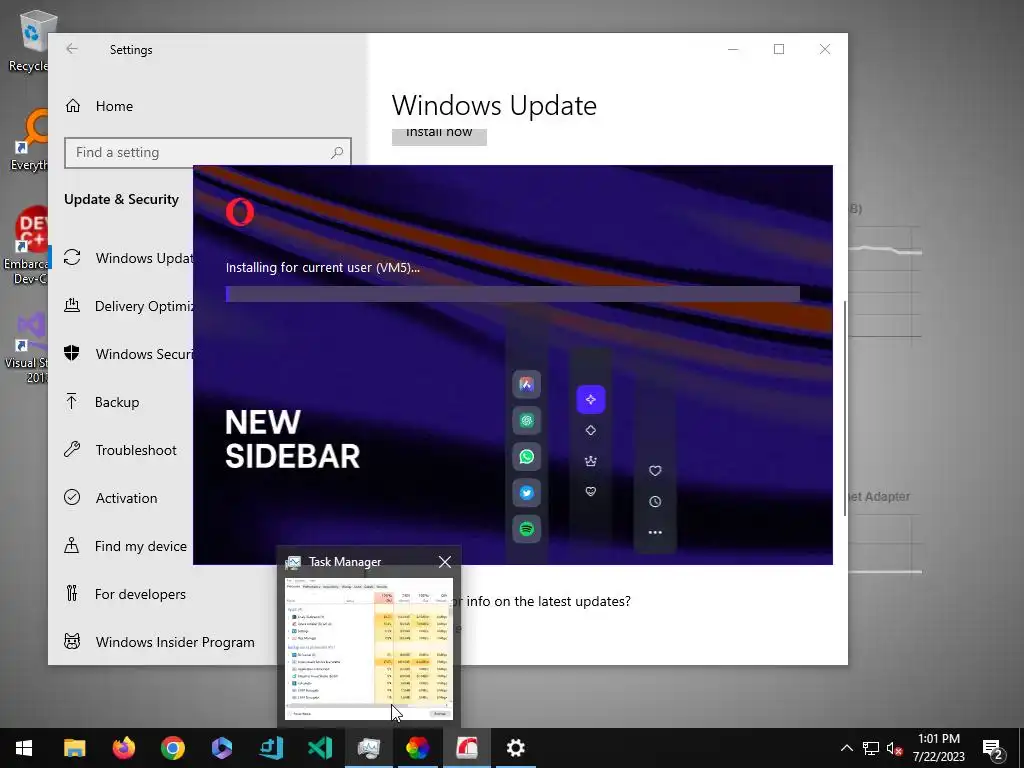Click the search magnifier in Find a setting
Viewport: 1024px width, 768px height.
click(x=337, y=153)
